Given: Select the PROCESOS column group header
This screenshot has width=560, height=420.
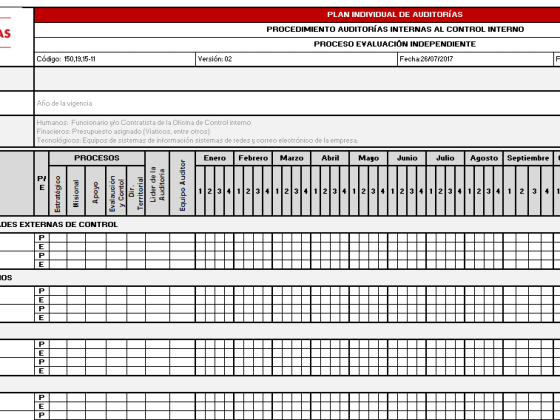Looking at the screenshot, I should [x=97, y=158].
